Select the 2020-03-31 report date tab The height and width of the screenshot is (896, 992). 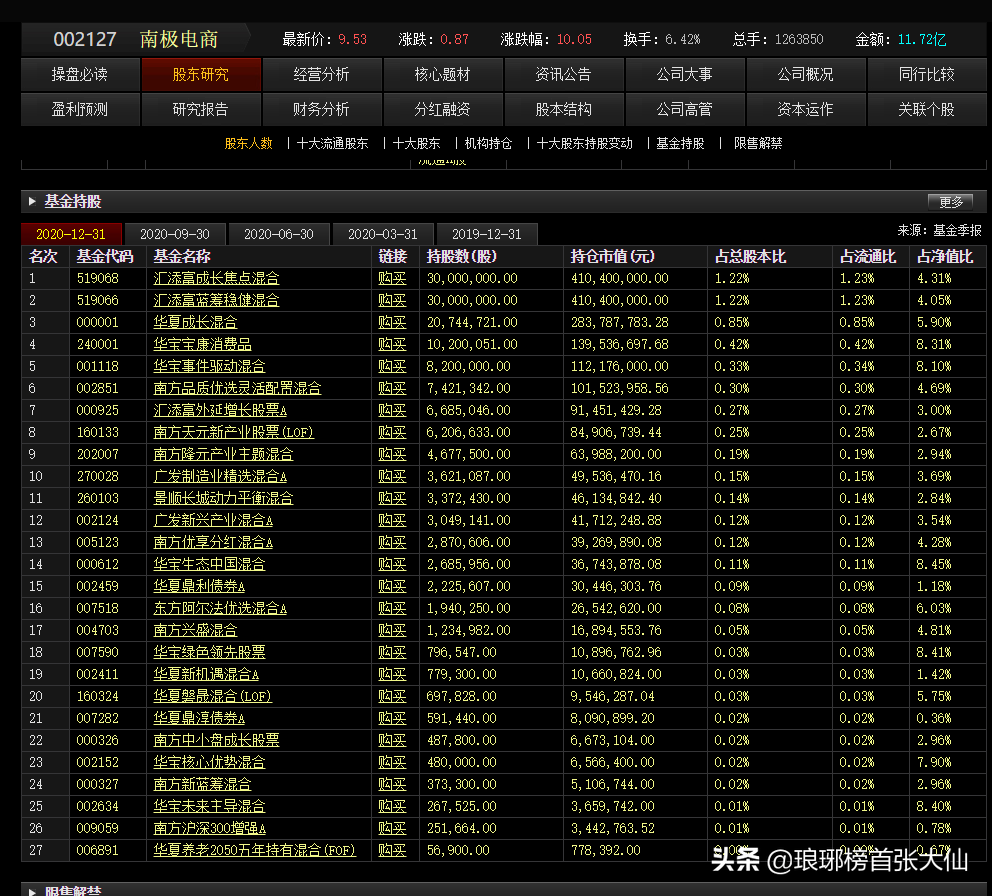pos(383,234)
